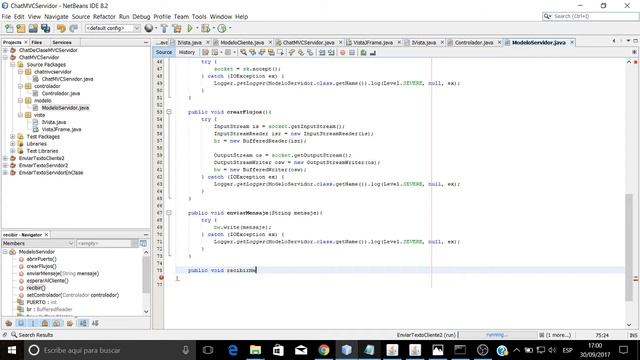Click the Search (Ctrl+I) field
640x360 pixels.
[x=591, y=16]
